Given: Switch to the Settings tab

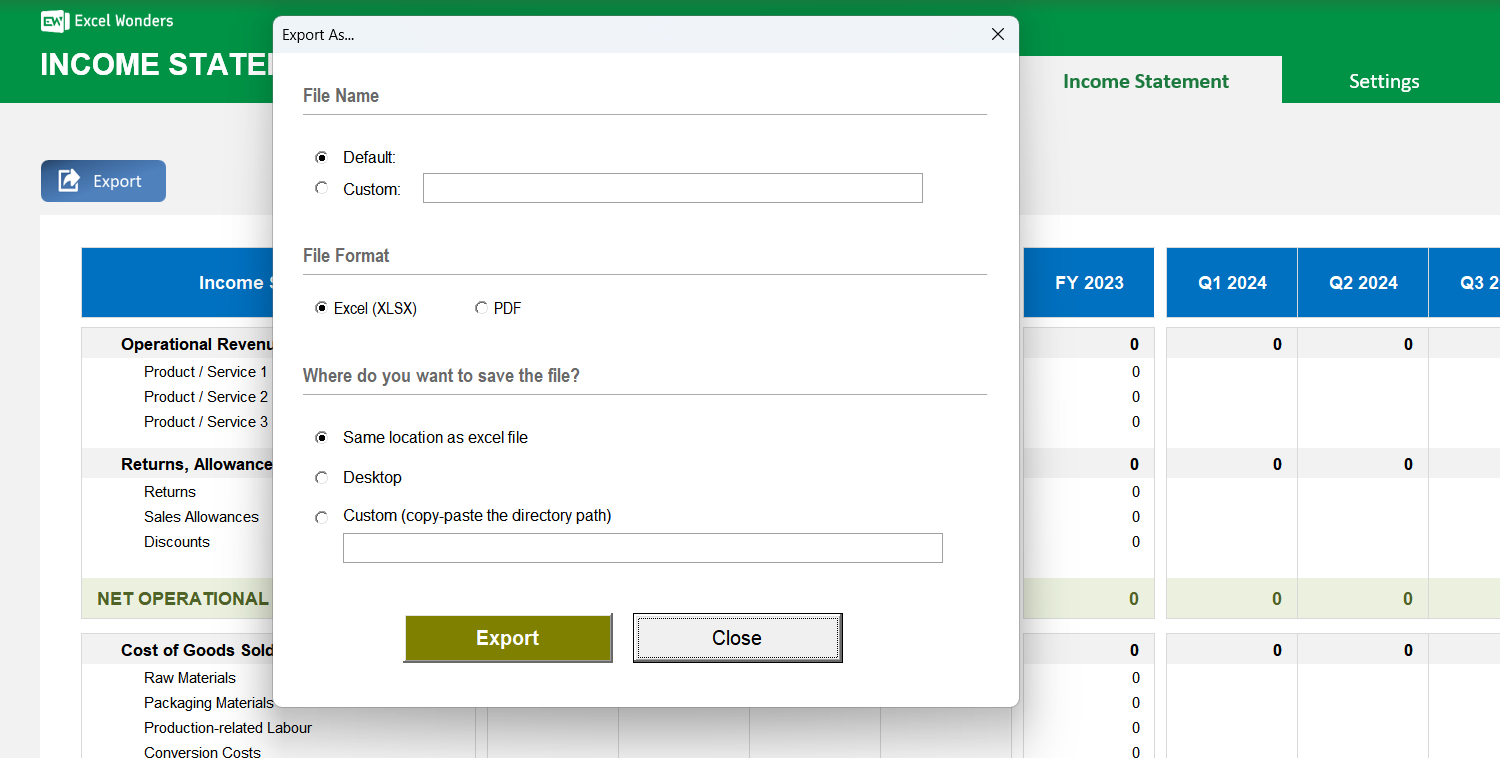Looking at the screenshot, I should coord(1384,81).
